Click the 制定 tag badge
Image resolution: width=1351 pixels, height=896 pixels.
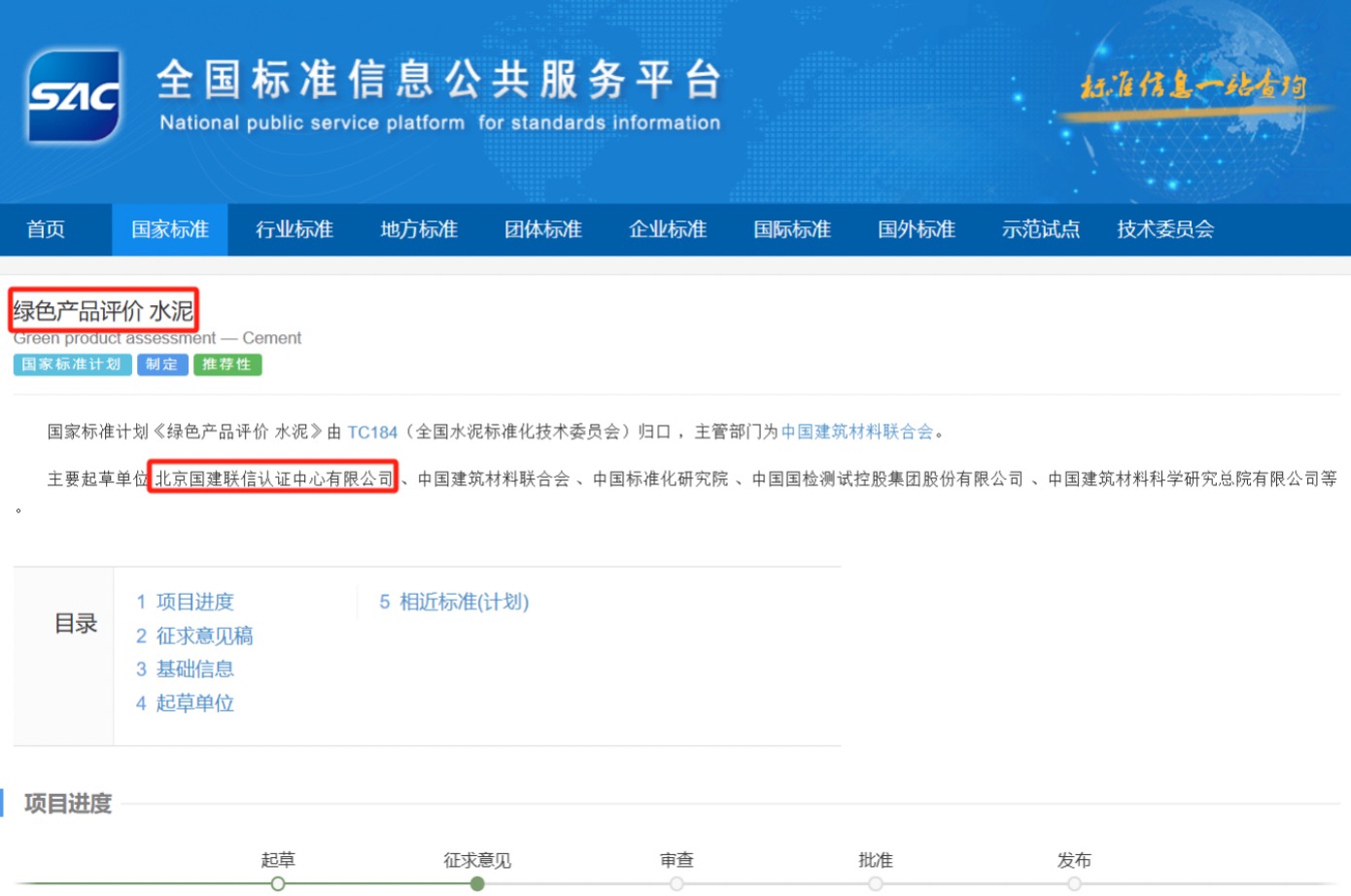tap(161, 364)
